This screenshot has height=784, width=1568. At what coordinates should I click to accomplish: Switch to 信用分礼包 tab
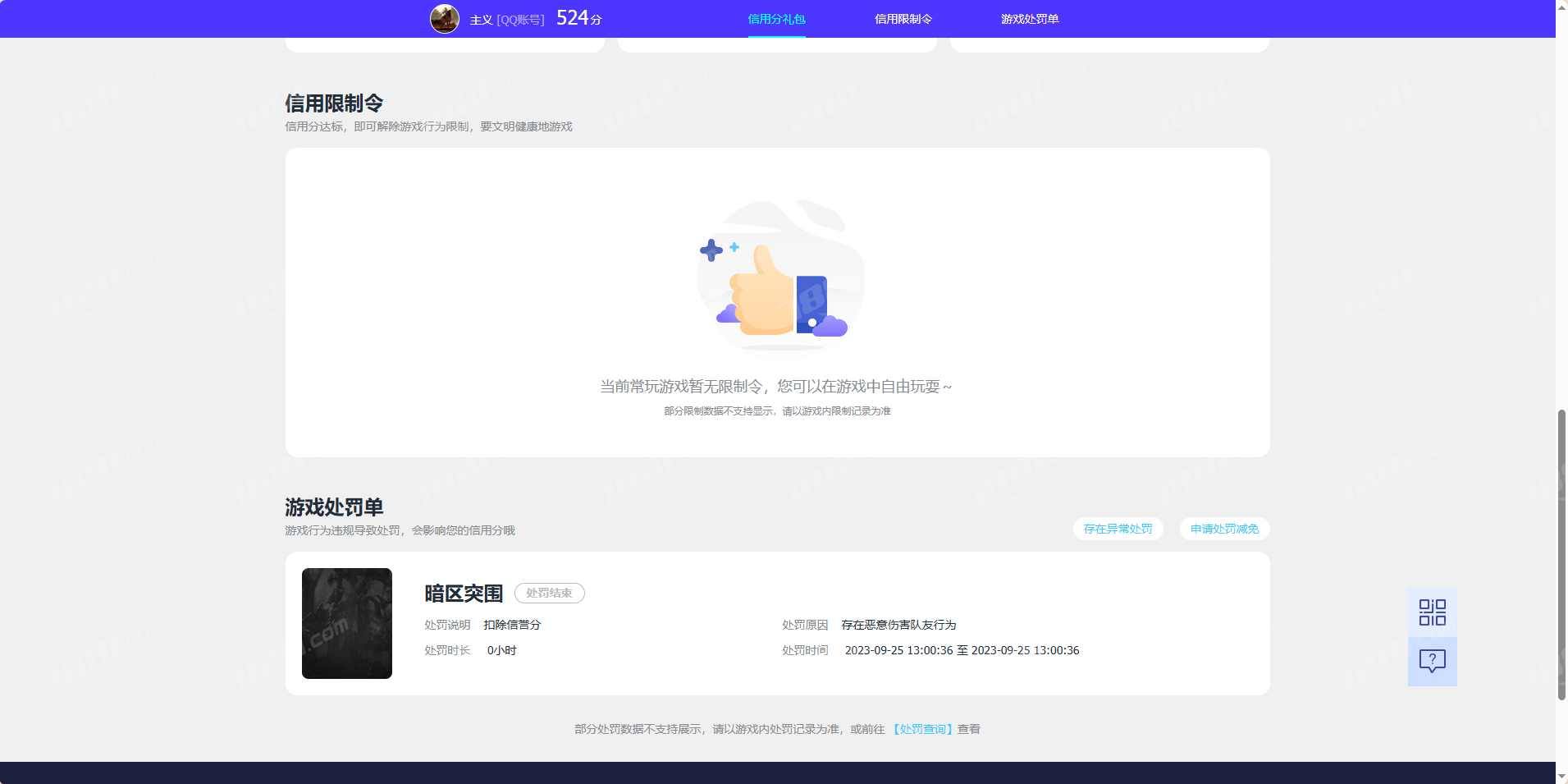(776, 19)
